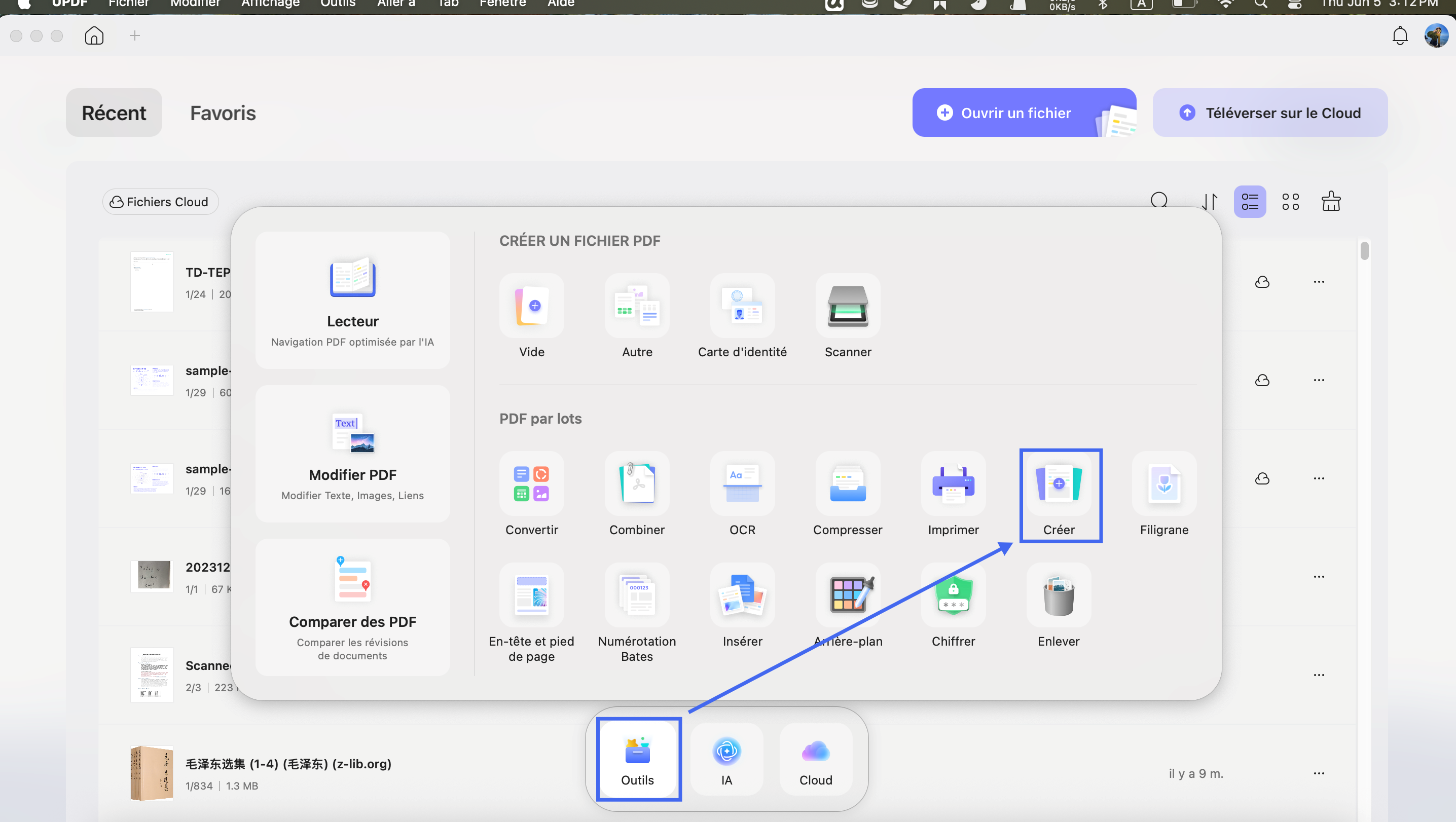Switch to list view layout
1456x822 pixels.
click(1250, 202)
